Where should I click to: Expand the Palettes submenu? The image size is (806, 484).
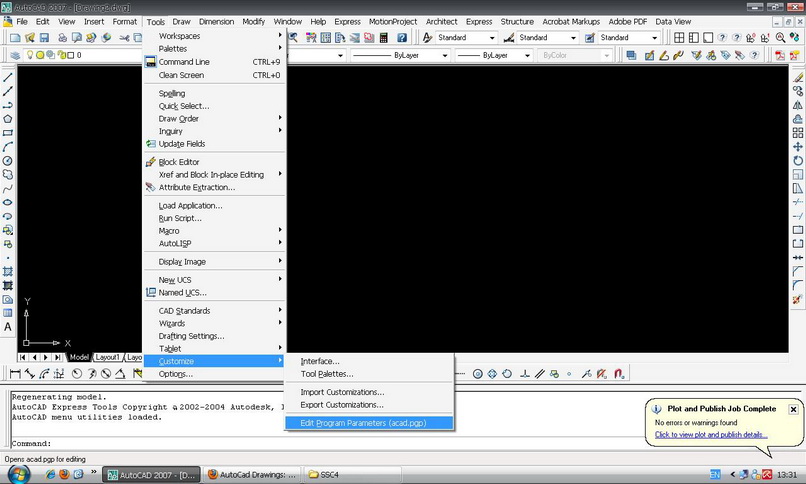[214, 49]
